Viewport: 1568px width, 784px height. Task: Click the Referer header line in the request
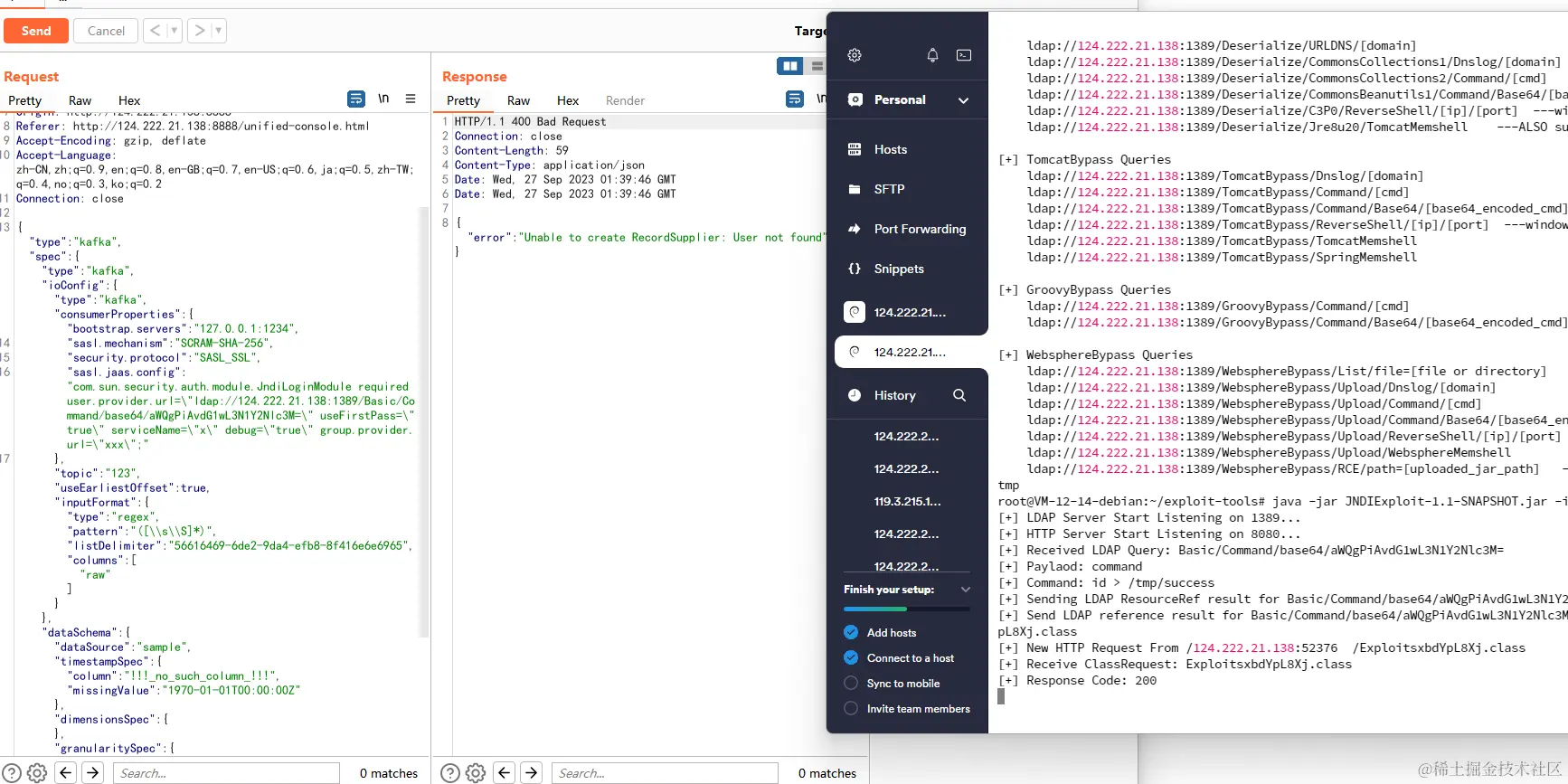193,126
